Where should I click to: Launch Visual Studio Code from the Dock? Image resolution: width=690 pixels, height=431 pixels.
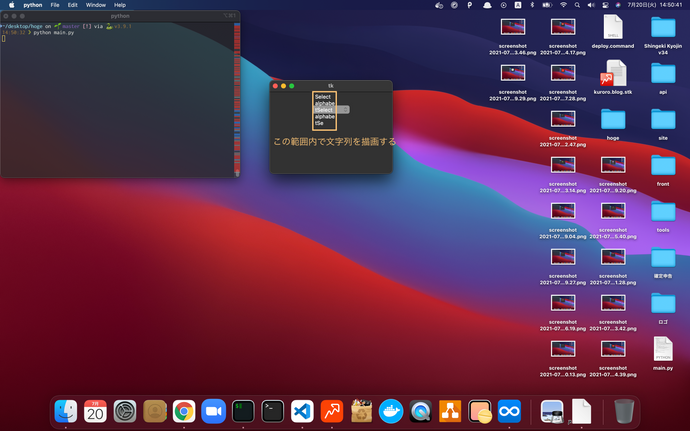pyautogui.click(x=302, y=411)
